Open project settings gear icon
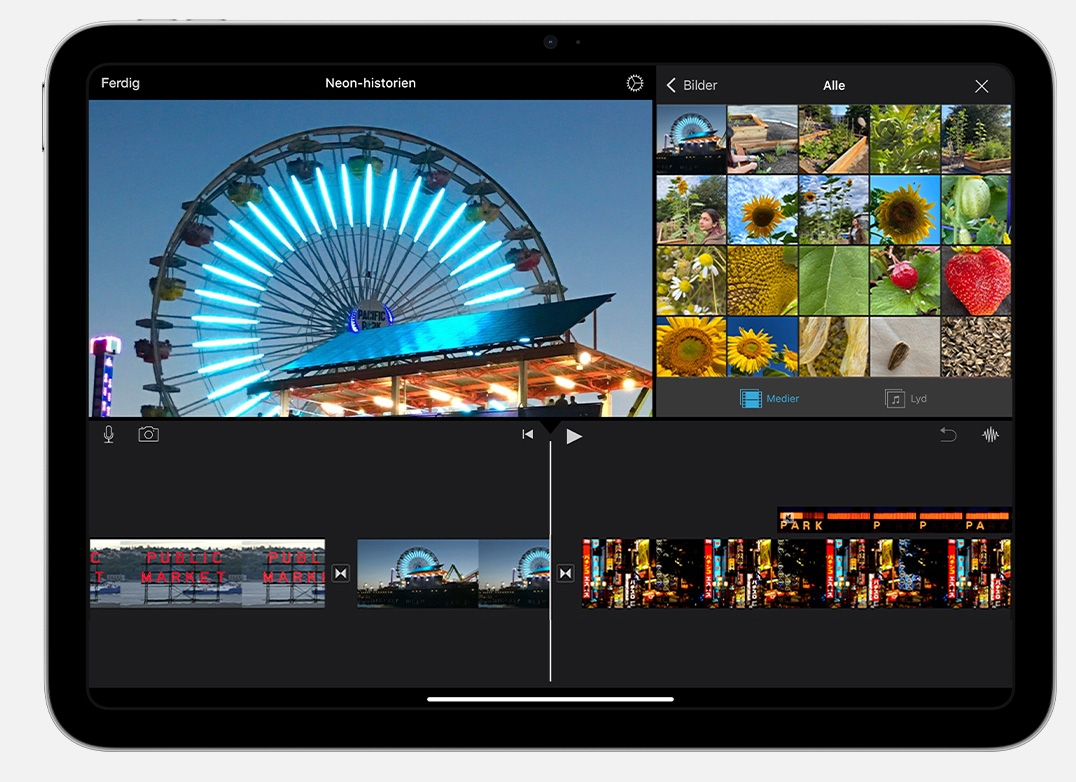Image resolution: width=1076 pixels, height=782 pixels. (x=635, y=83)
